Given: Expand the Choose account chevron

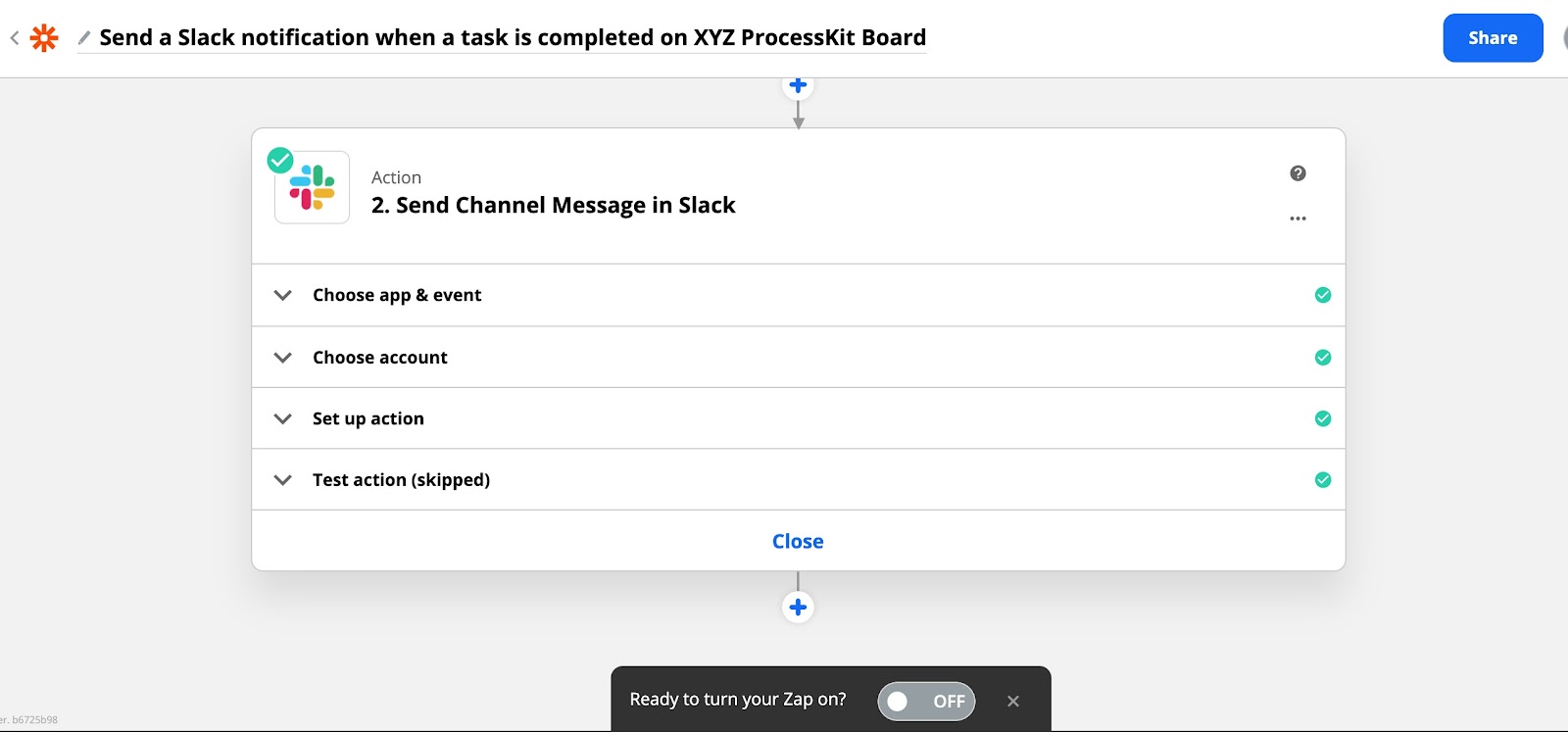Looking at the screenshot, I should click(x=283, y=358).
